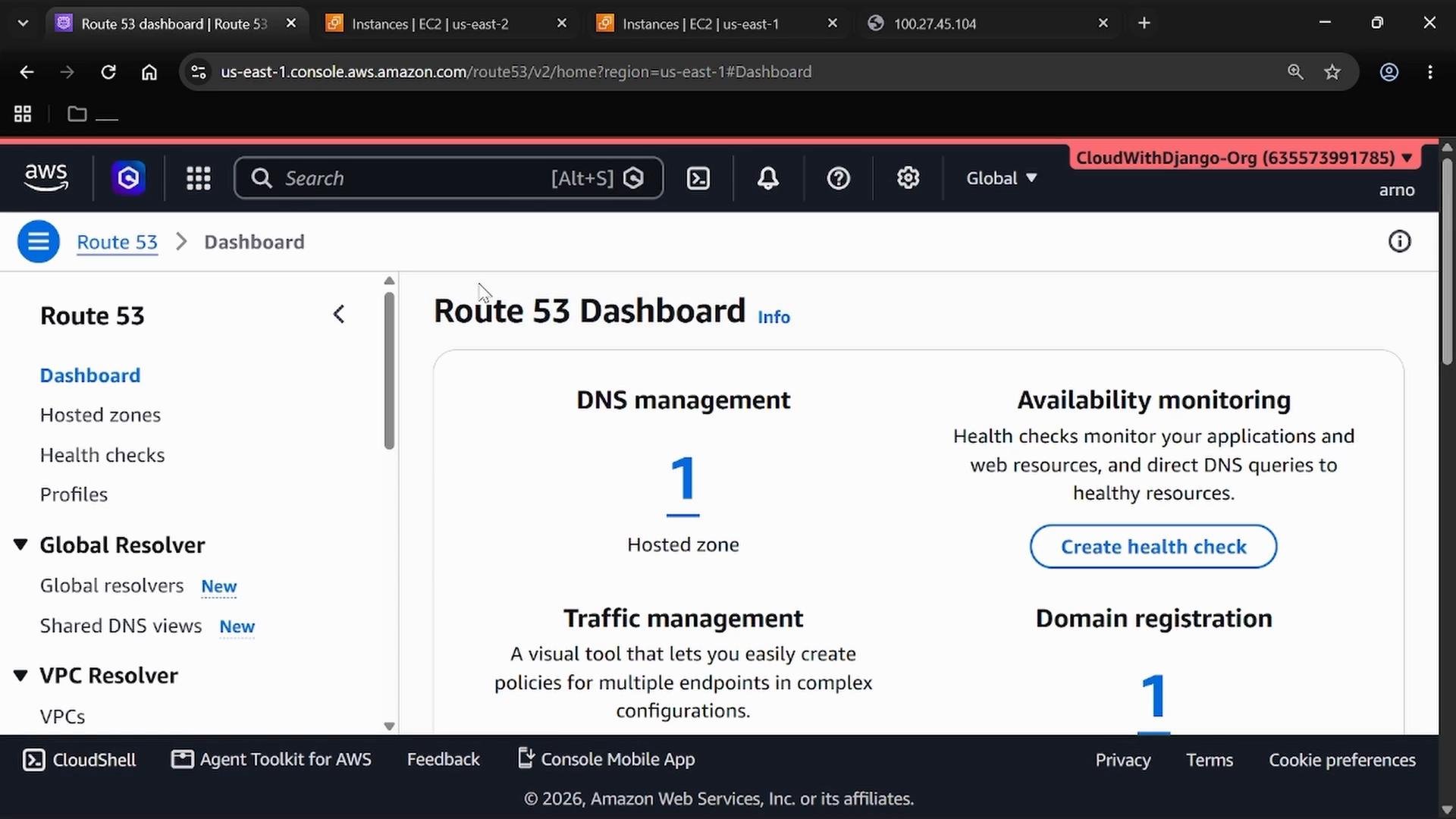
Task: Open Shared DNS views in the sidebar
Action: tap(121, 626)
